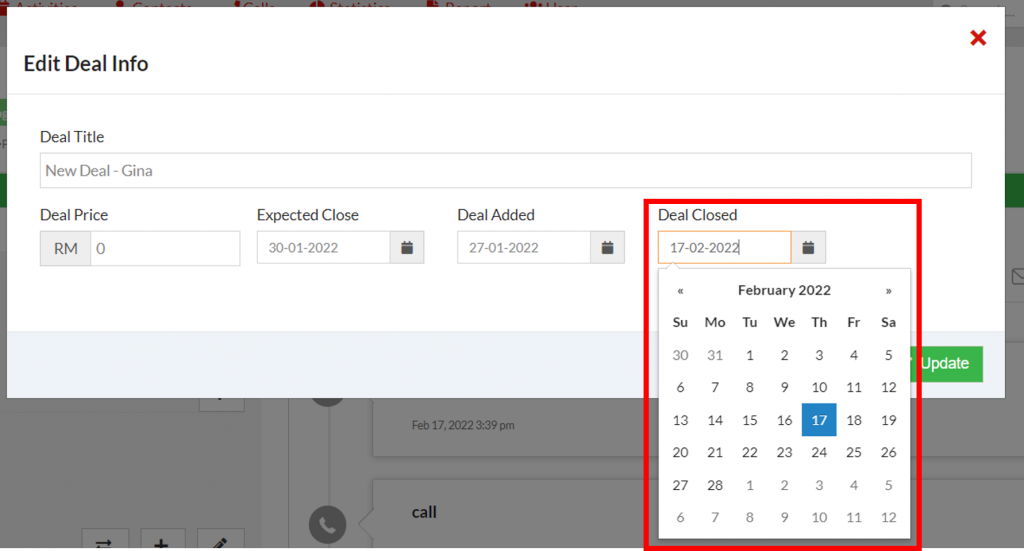This screenshot has height=551, width=1024.
Task: Toggle the Deal Closed calendar icon
Action: pos(808,247)
